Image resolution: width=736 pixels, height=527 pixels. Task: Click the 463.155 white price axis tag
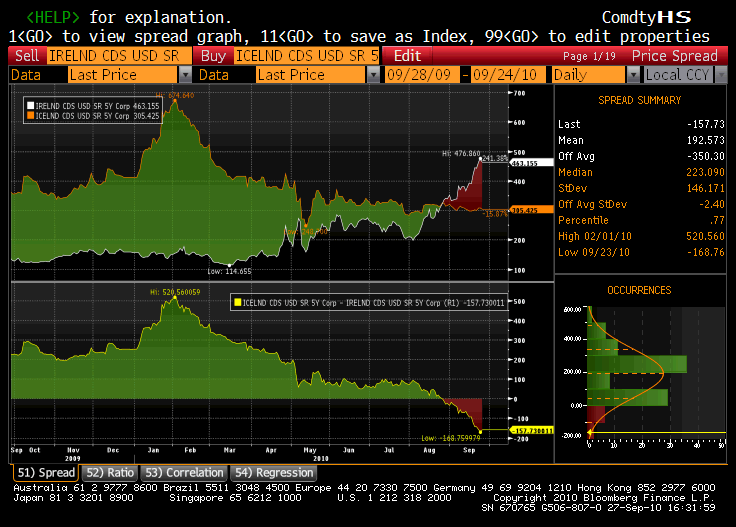click(x=531, y=163)
